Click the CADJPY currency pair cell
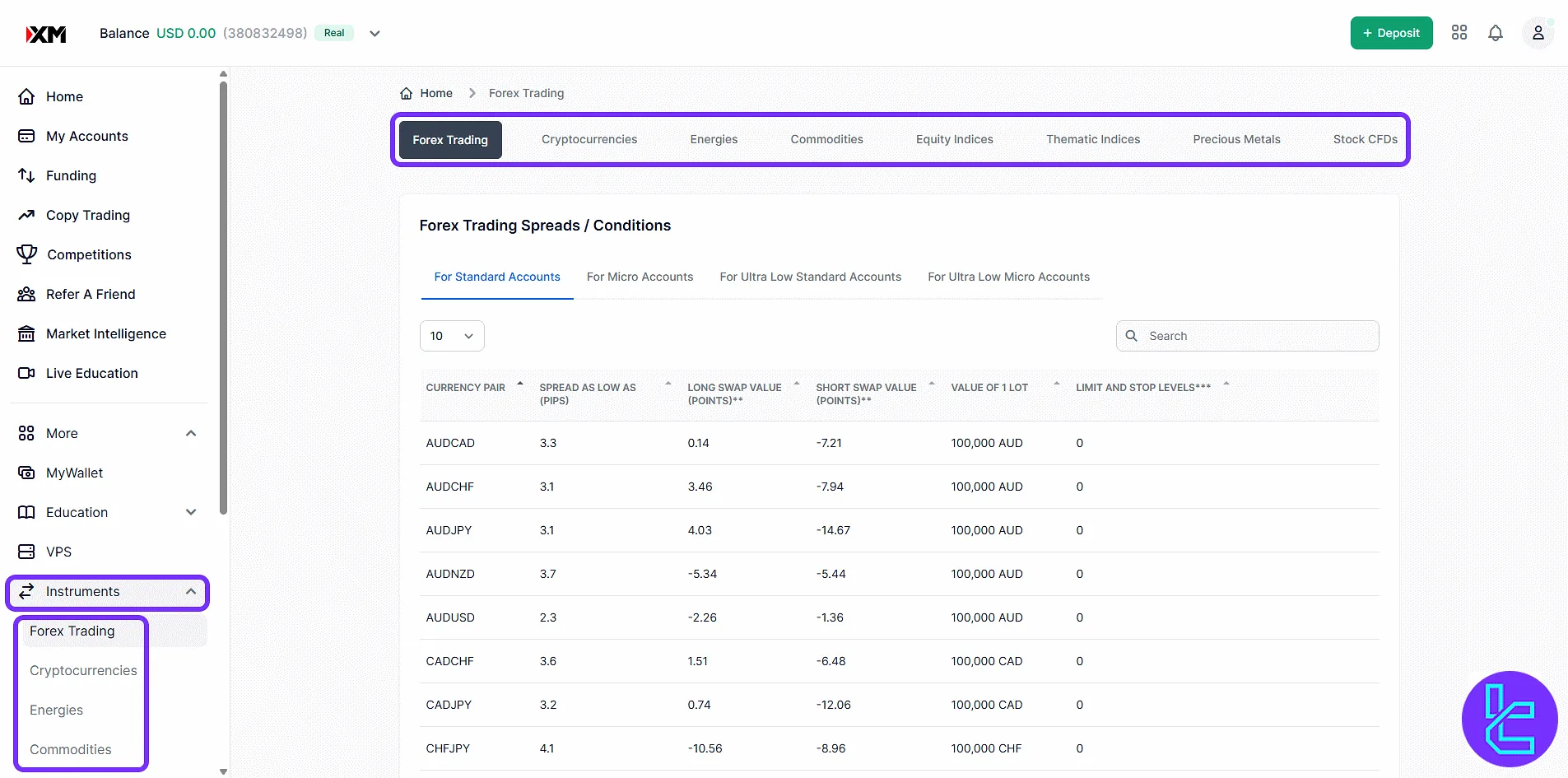The height and width of the screenshot is (778, 1568). 449,705
